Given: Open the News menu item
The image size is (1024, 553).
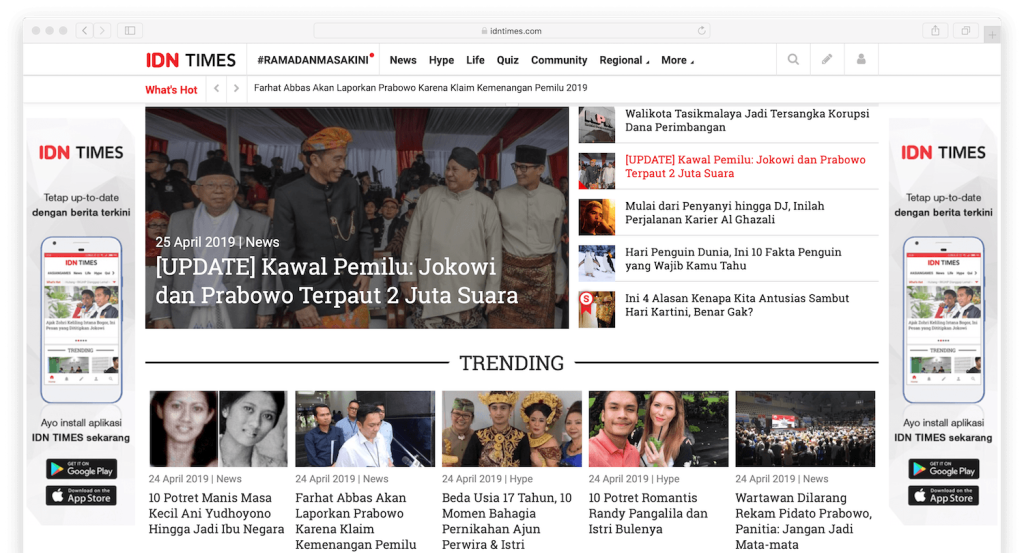Looking at the screenshot, I should (x=403, y=60).
